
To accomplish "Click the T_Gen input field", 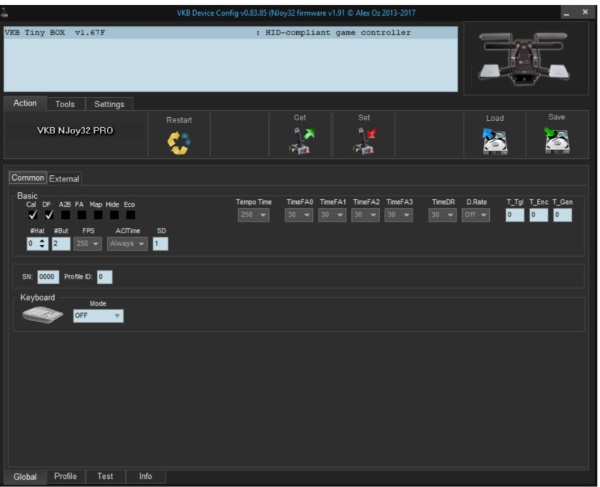I will [x=562, y=215].
